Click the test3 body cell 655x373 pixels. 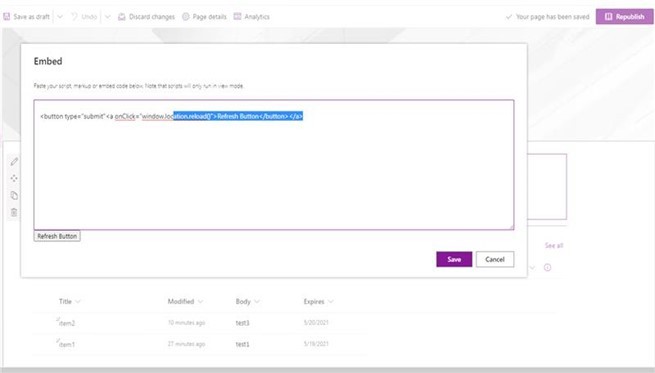pos(242,323)
